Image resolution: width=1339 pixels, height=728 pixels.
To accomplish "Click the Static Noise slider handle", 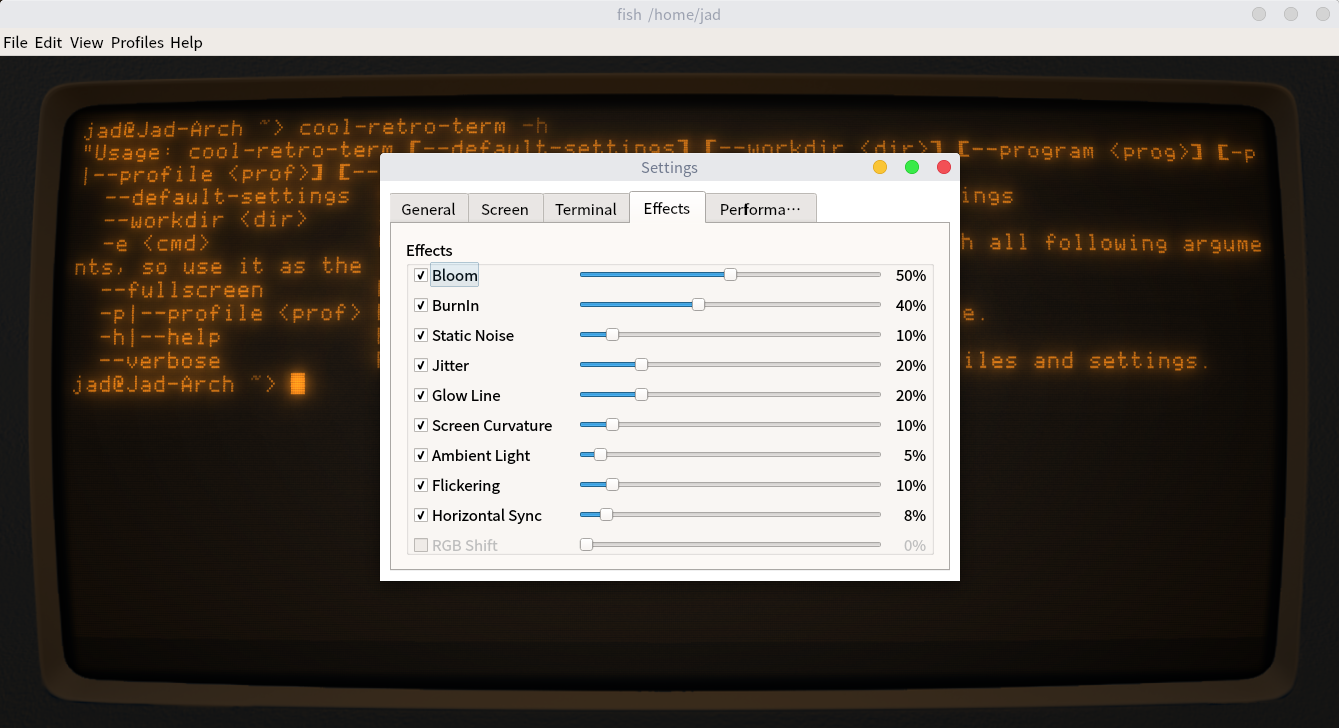I will coord(612,335).
